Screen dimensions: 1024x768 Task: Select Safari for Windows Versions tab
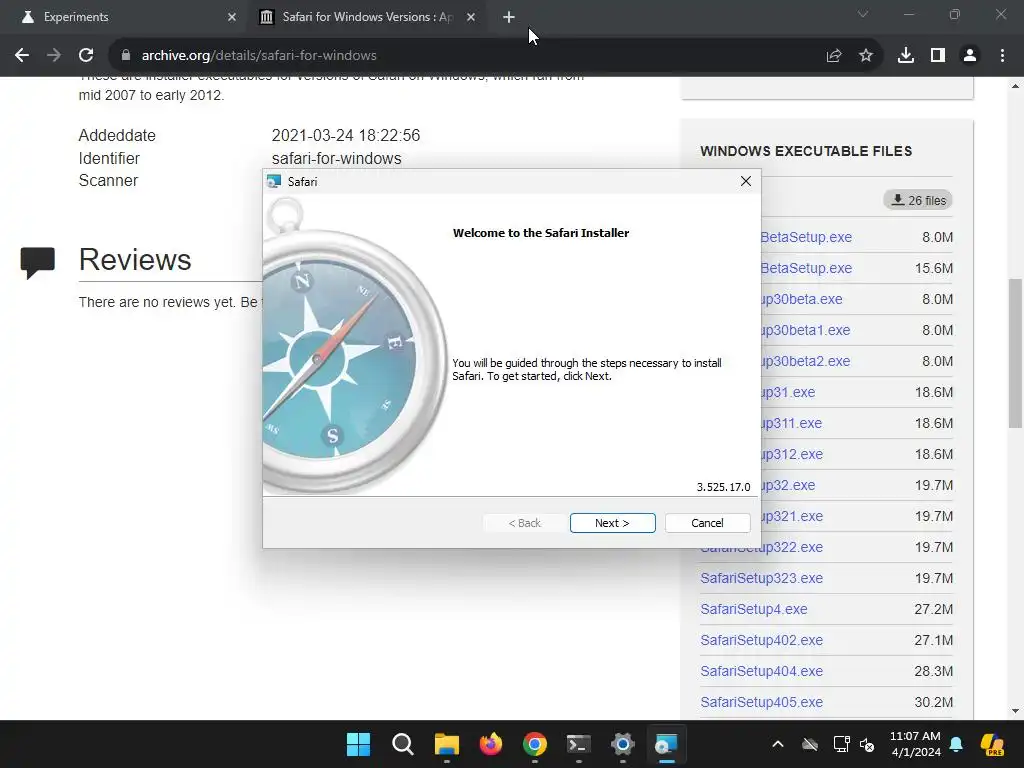click(367, 17)
